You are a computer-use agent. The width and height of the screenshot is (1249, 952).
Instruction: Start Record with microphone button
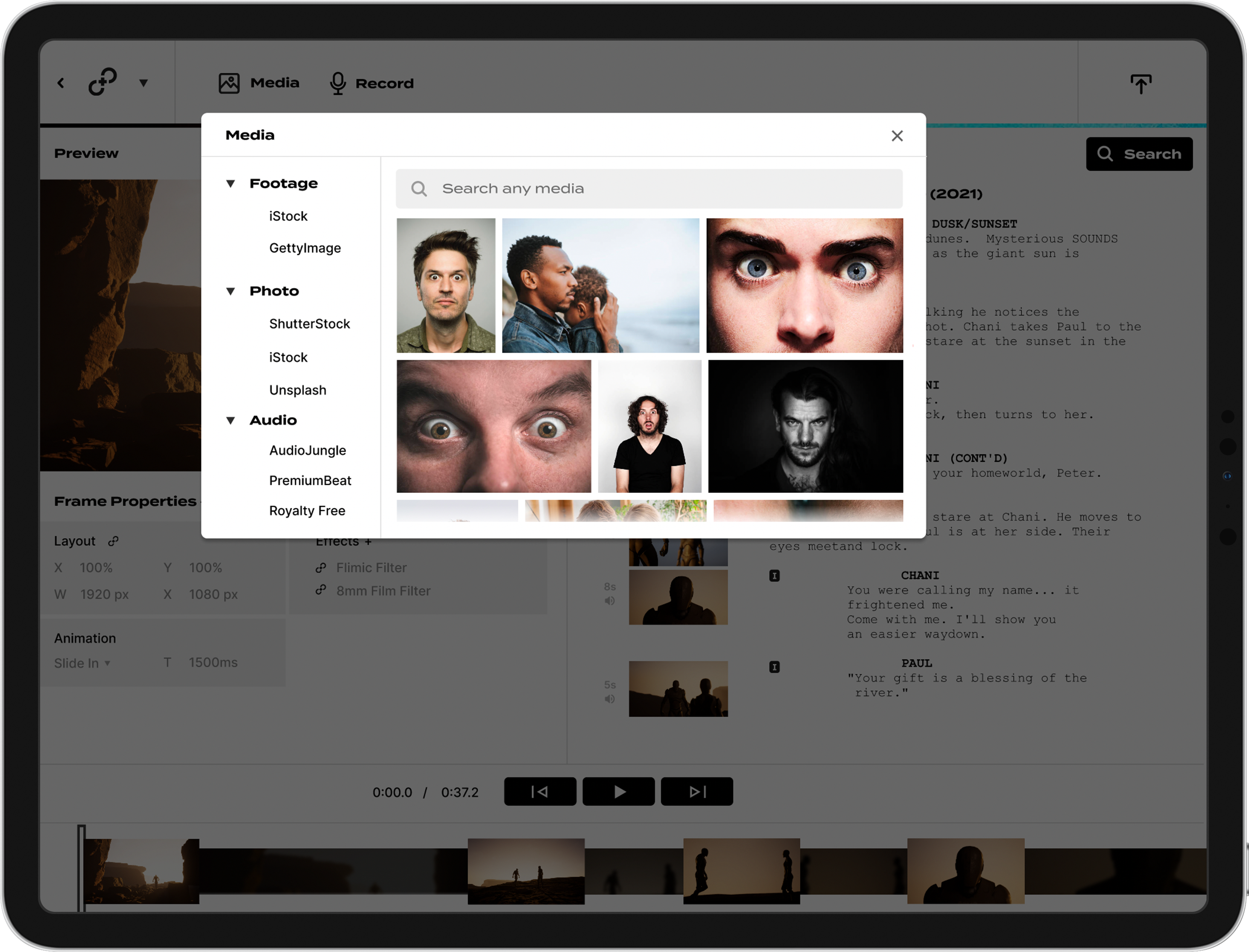click(371, 83)
